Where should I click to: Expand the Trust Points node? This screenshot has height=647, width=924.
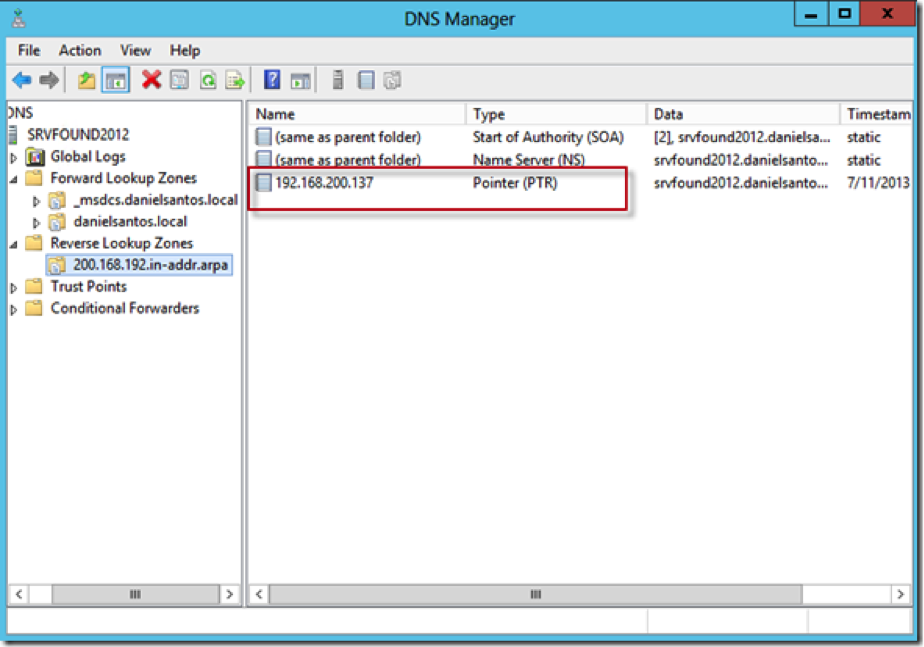click(x=14, y=288)
